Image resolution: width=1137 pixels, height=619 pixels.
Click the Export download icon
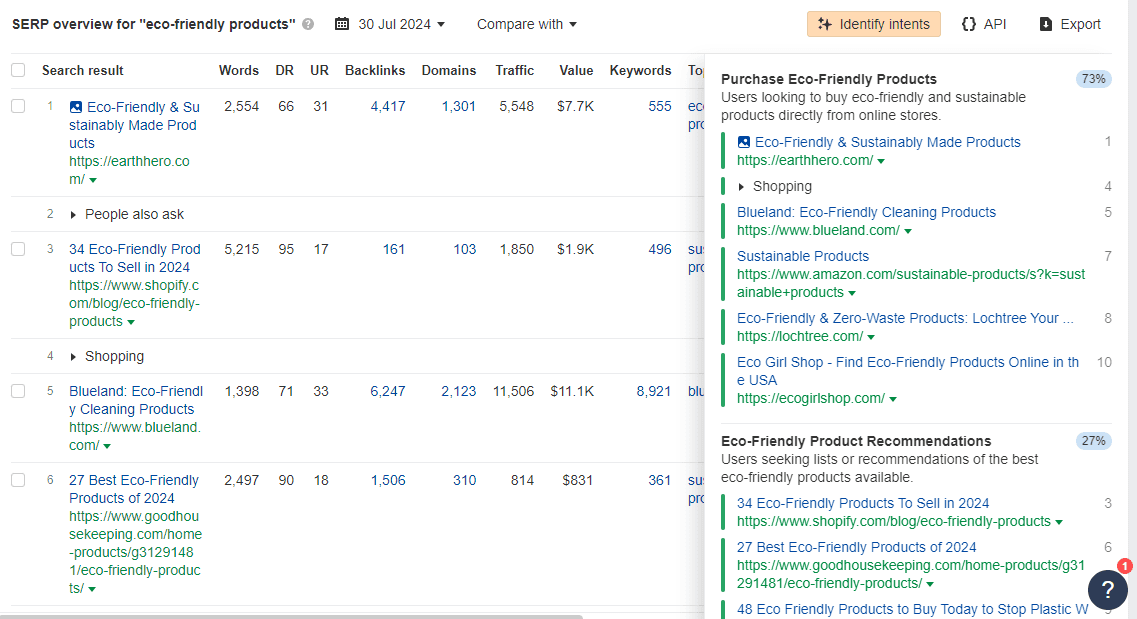(1046, 24)
